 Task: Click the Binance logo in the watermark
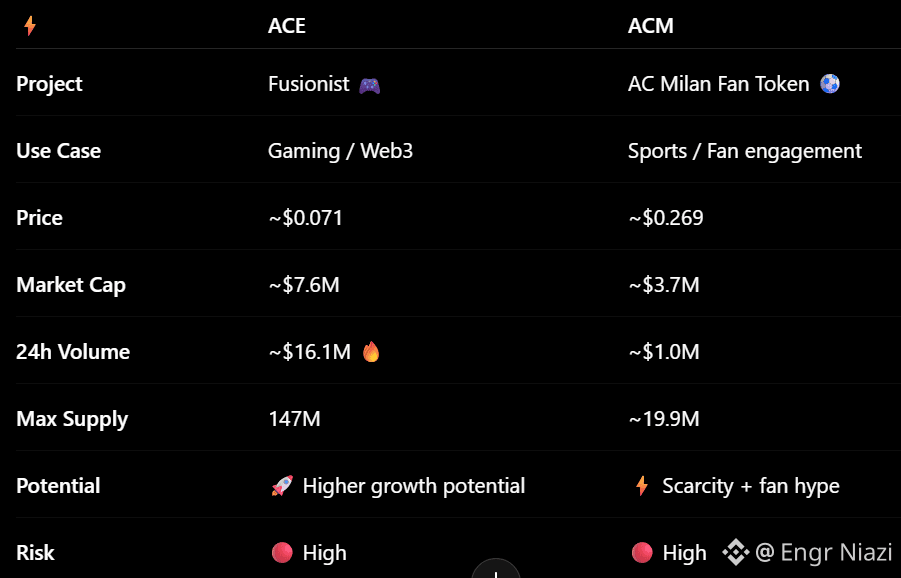pos(736,552)
